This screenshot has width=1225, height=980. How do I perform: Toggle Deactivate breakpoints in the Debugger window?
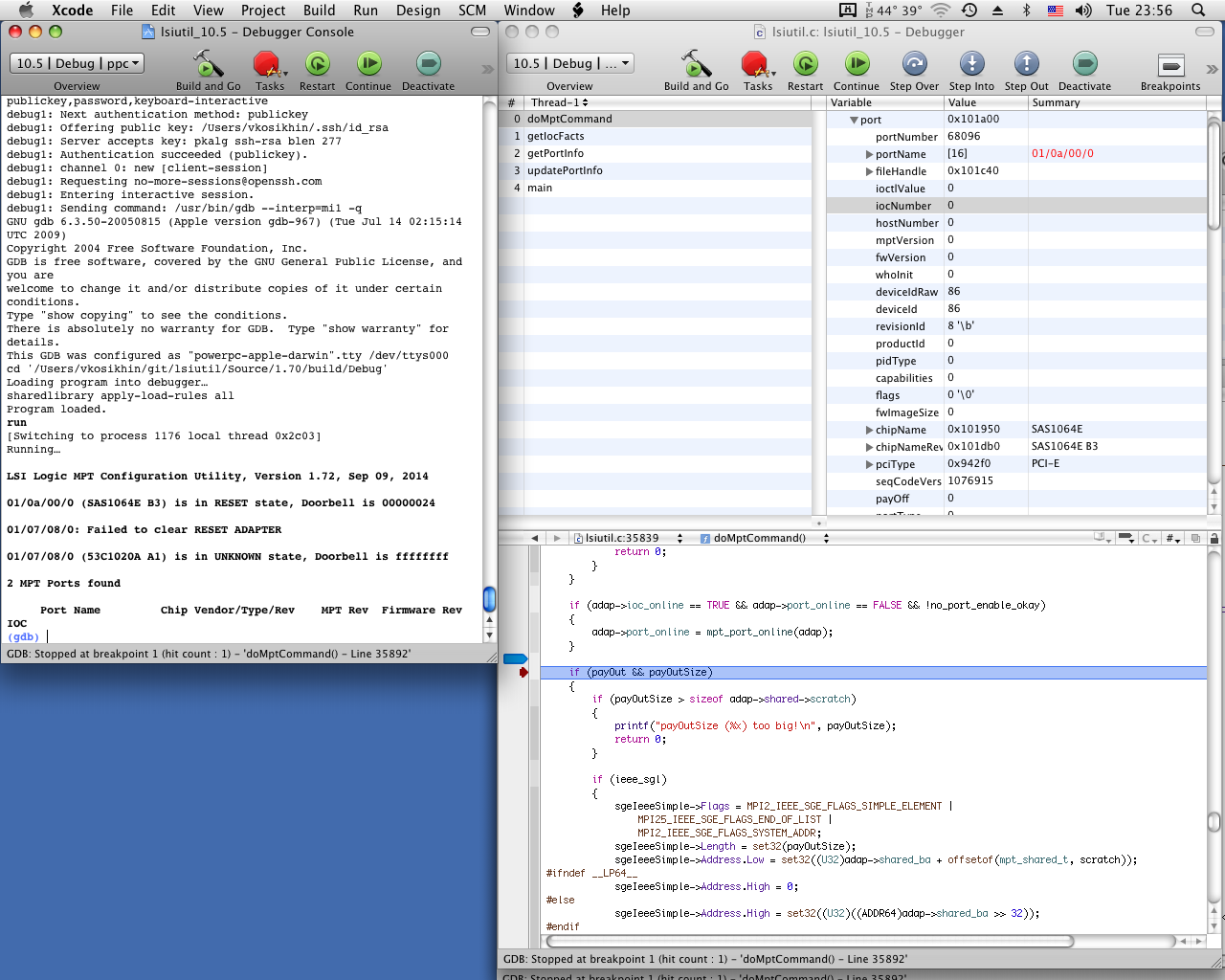pos(1084,65)
